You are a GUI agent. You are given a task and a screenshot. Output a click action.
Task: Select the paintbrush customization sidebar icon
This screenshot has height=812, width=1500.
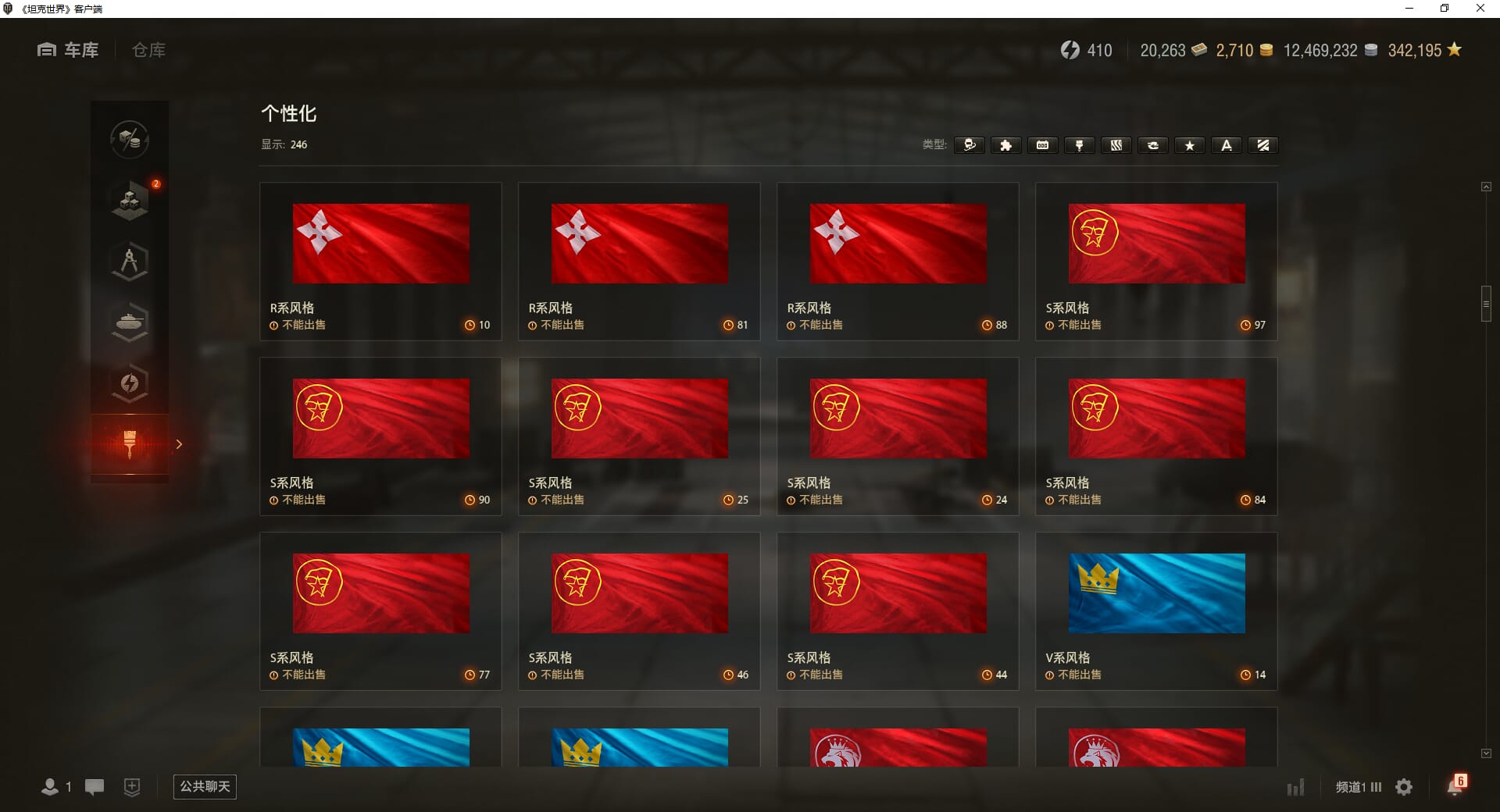130,443
